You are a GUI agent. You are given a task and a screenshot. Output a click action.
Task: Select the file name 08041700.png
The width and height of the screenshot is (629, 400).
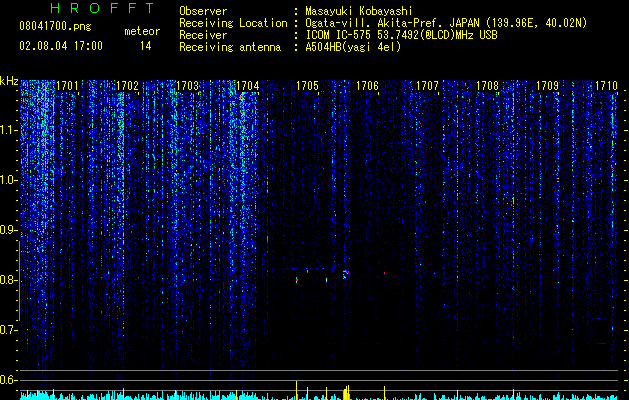tap(55, 26)
